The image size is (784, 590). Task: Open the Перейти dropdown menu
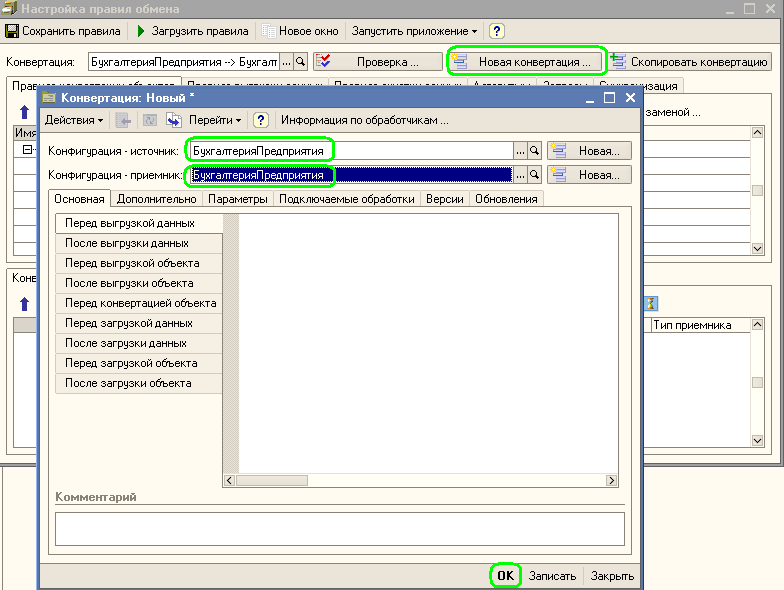(215, 120)
